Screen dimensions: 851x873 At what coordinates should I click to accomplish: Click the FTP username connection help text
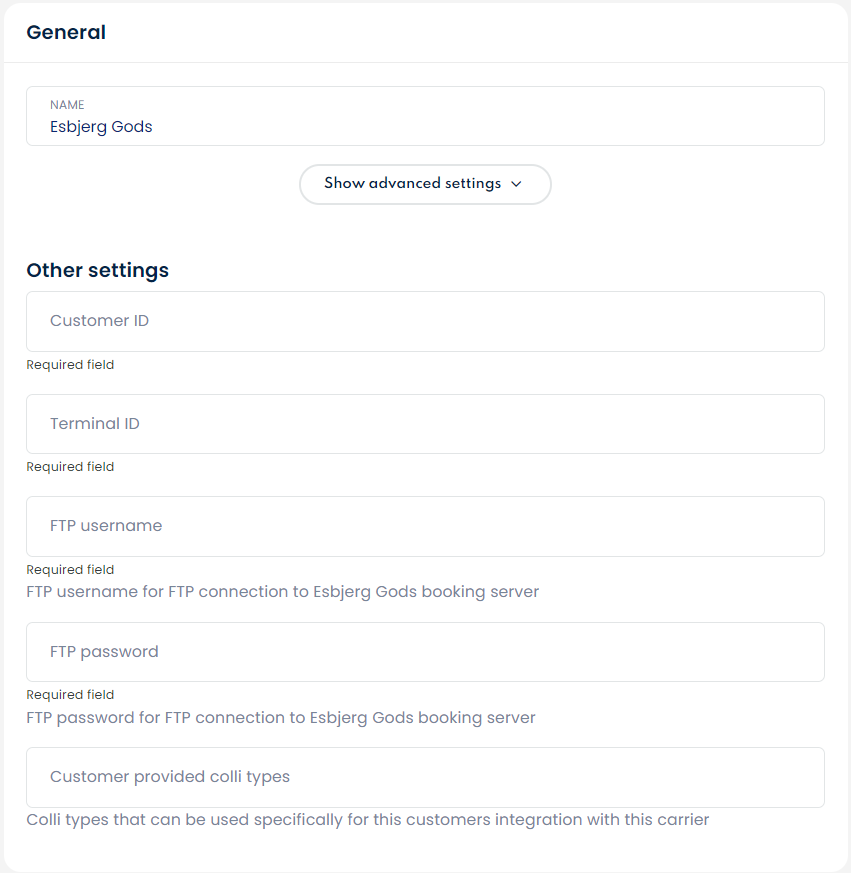coord(282,592)
